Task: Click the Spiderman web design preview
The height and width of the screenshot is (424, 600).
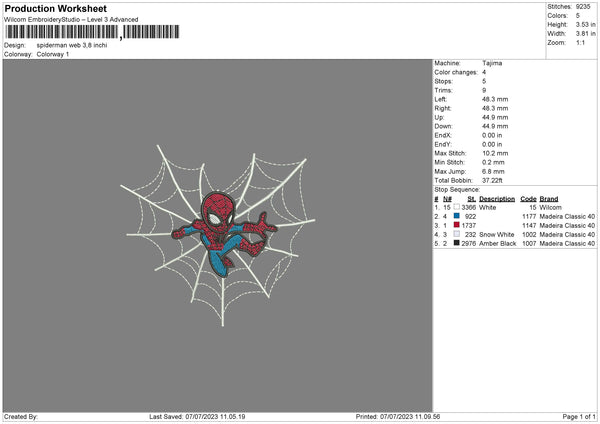Action: (x=217, y=235)
